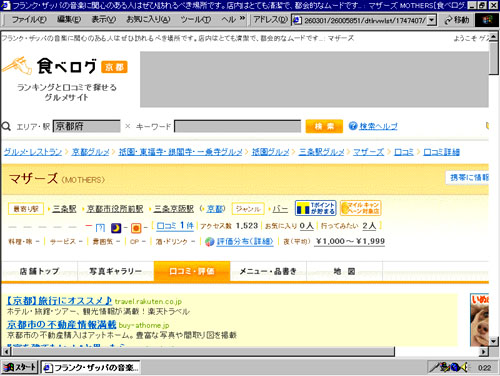500x376 pixels.
Task: Click the Windows logo throbber icon
Action: pos(487,20)
